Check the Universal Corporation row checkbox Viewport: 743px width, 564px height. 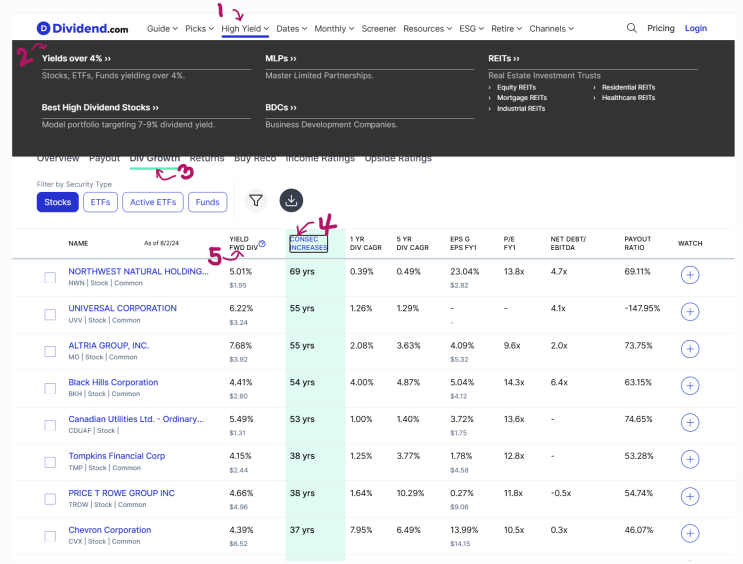50,314
